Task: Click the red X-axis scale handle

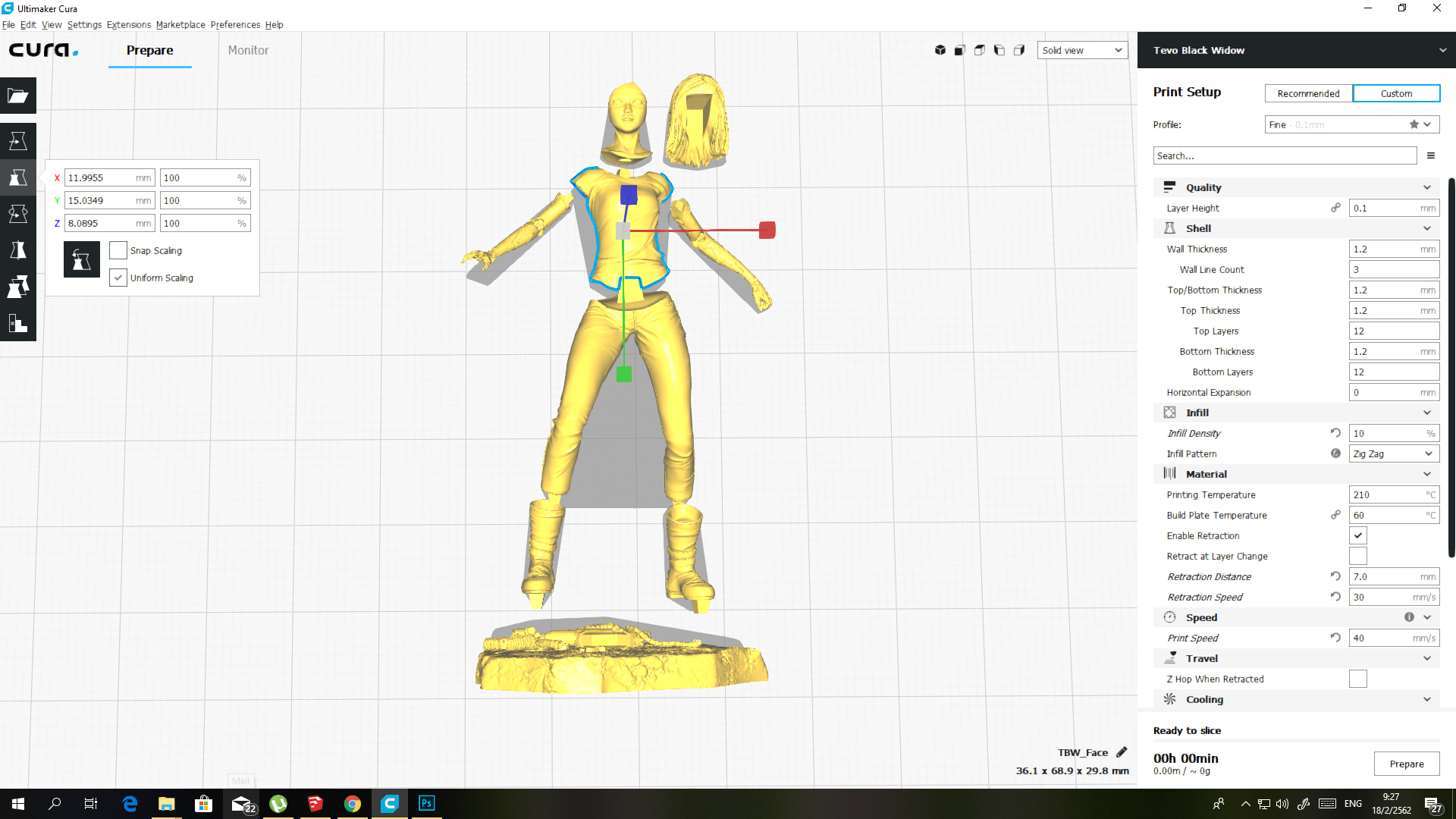Action: click(767, 230)
